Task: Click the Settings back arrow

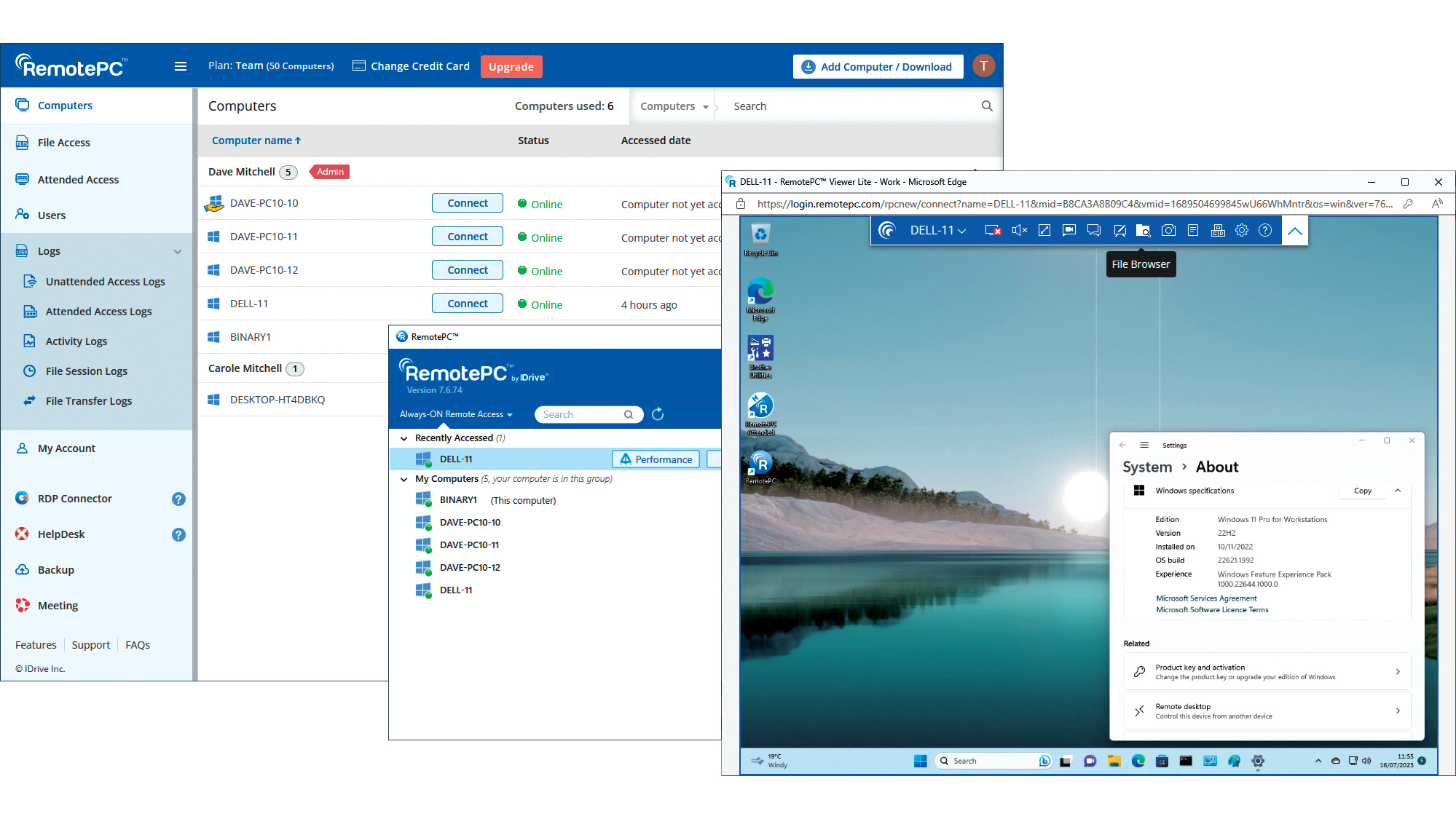Action: (1122, 445)
